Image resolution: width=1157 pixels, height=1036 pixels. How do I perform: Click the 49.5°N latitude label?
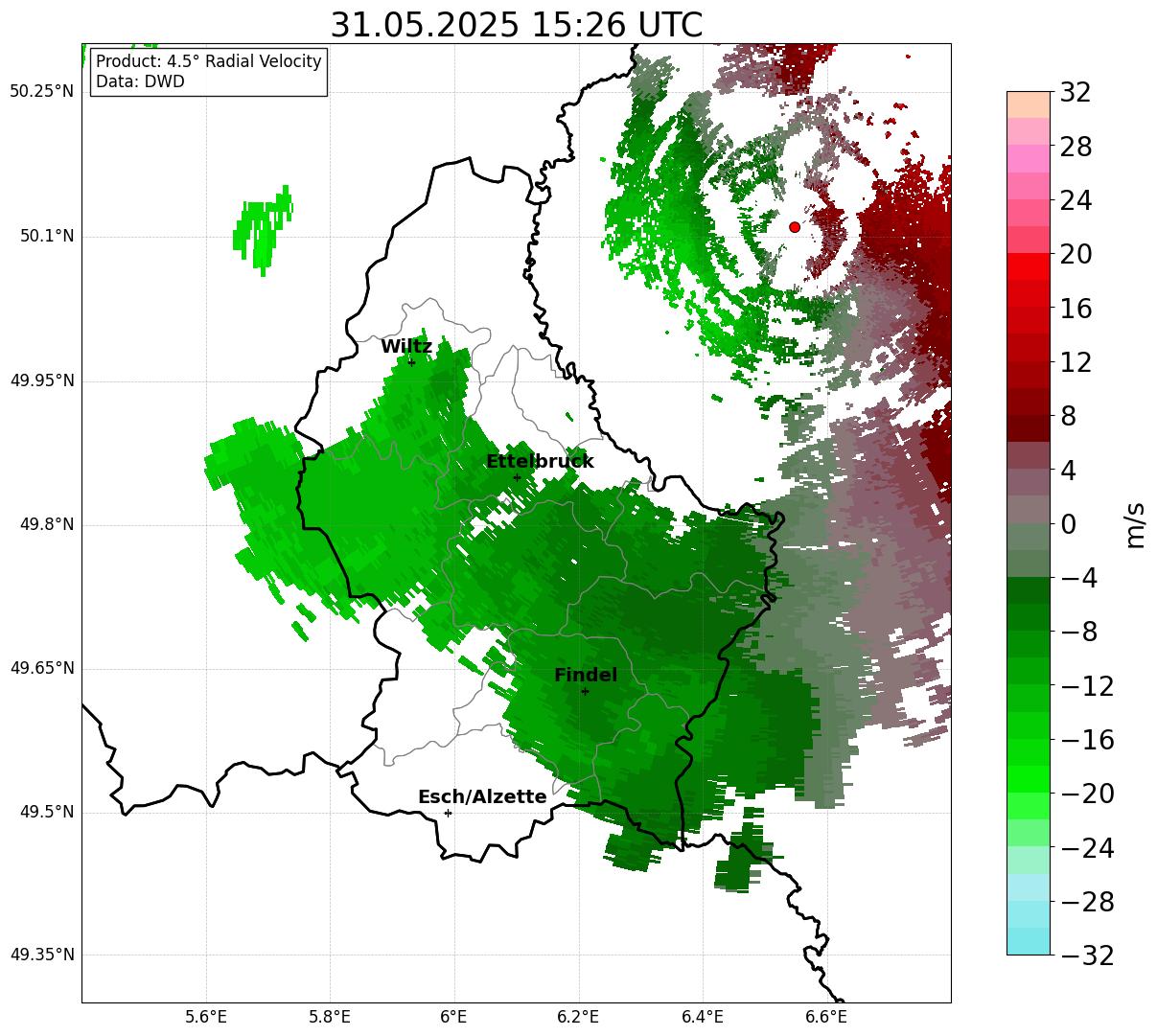coord(46,812)
